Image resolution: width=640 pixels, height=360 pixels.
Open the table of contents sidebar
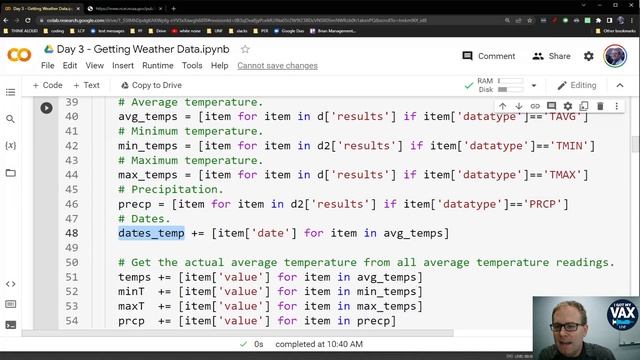[x=11, y=92]
